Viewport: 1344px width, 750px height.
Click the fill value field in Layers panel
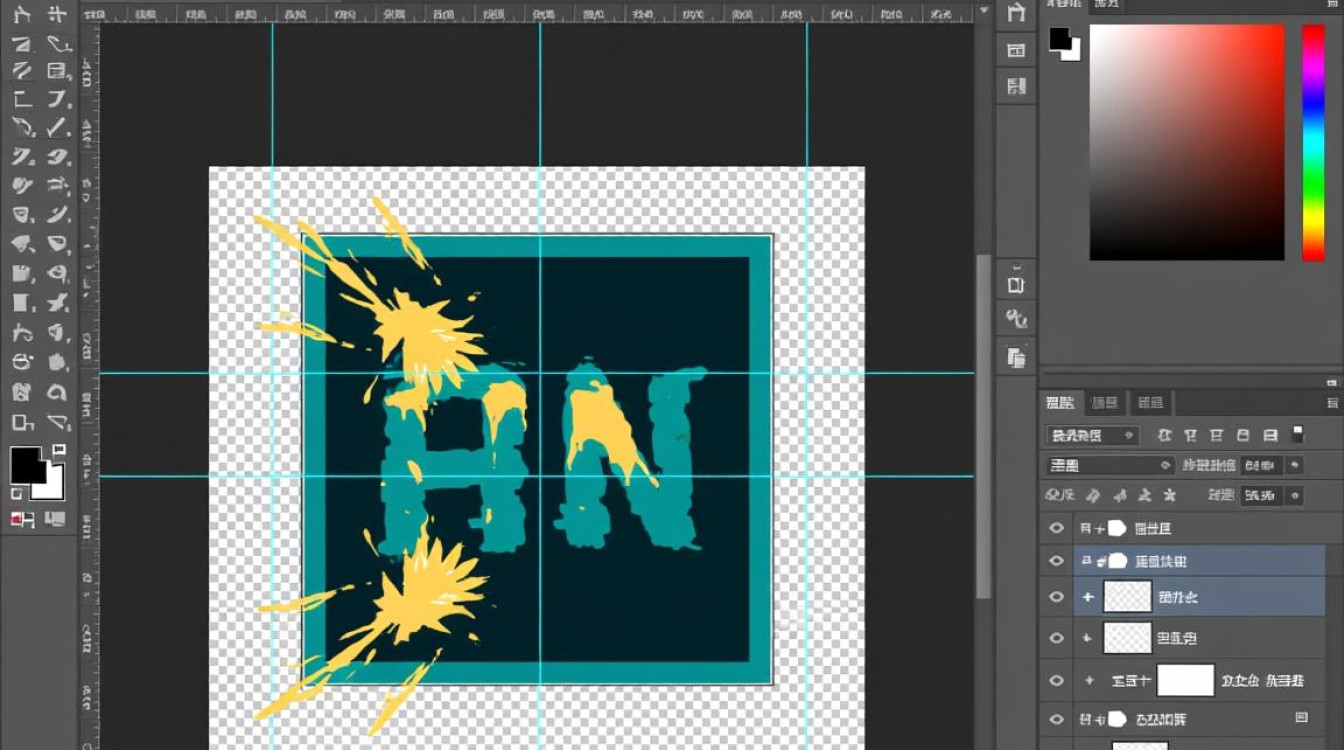1261,495
